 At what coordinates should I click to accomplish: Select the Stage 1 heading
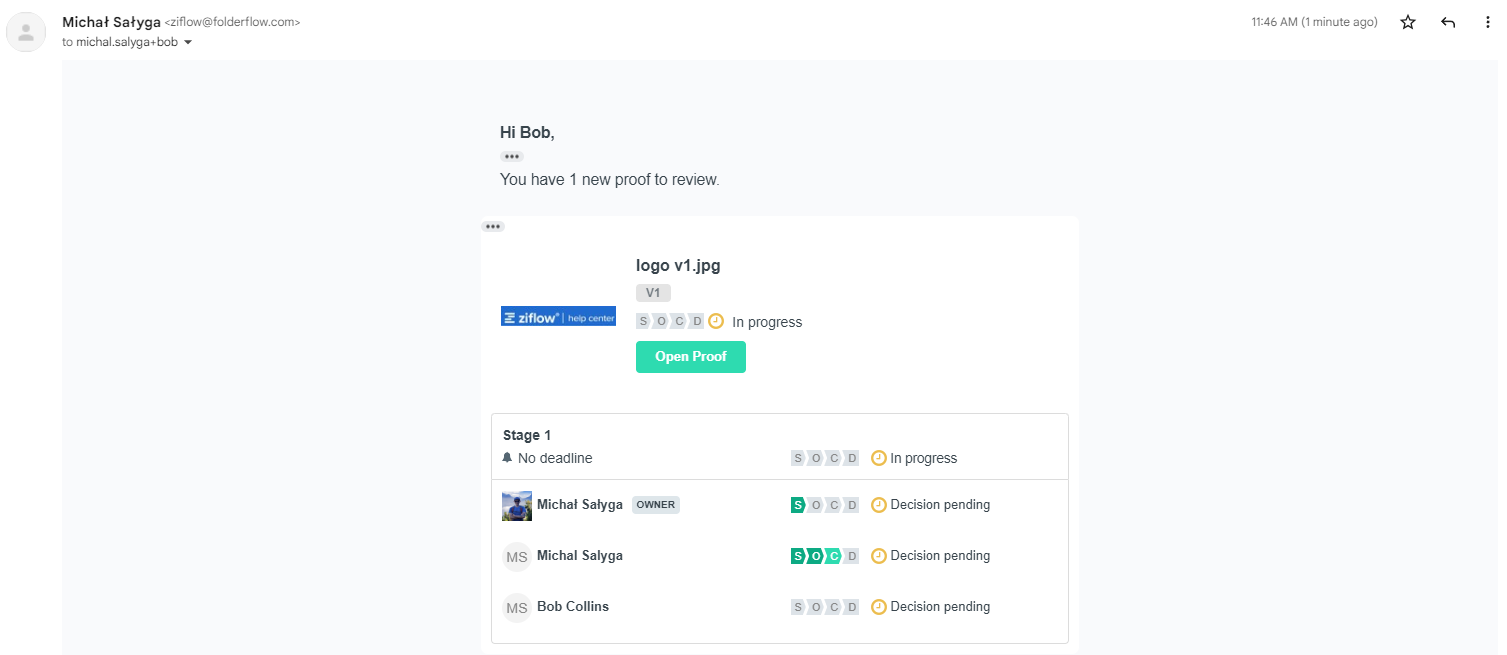527,435
